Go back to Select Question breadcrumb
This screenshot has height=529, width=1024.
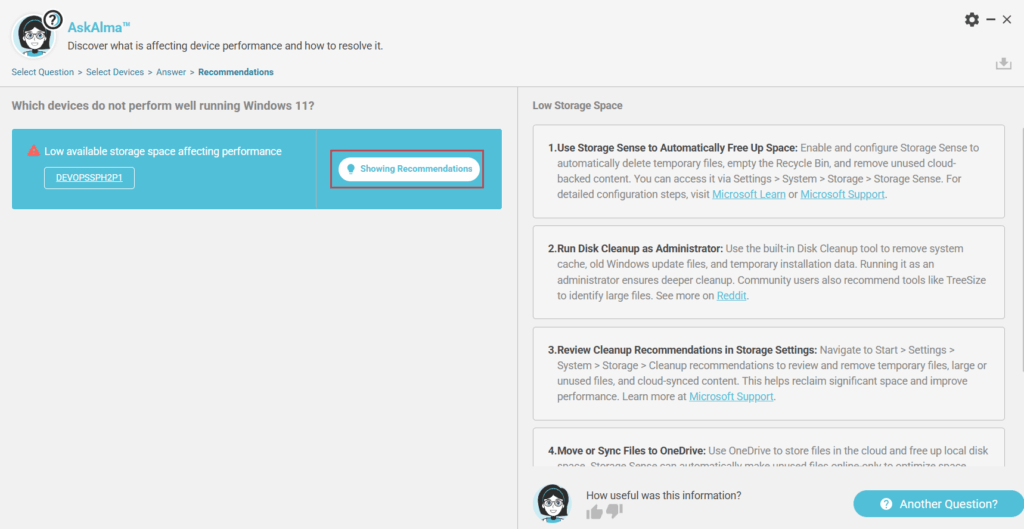43,72
